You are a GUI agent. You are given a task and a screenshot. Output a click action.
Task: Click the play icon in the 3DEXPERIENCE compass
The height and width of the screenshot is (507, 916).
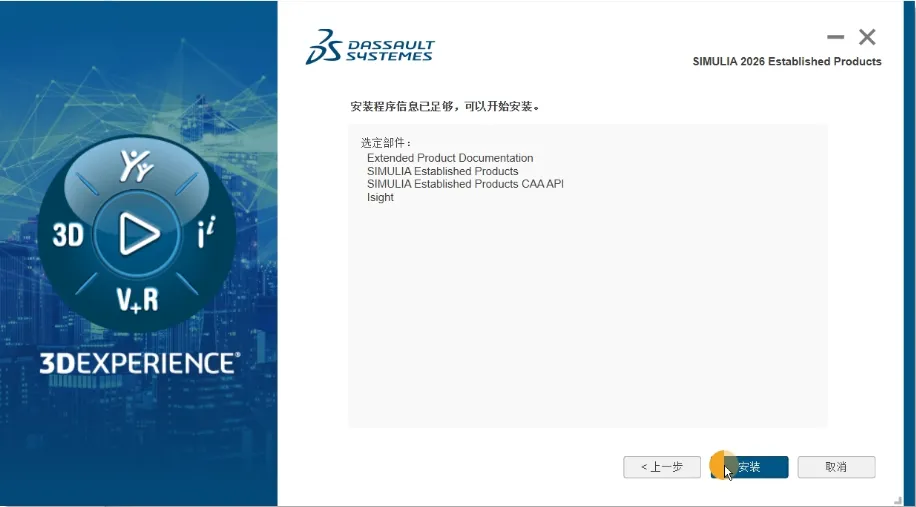coord(138,234)
